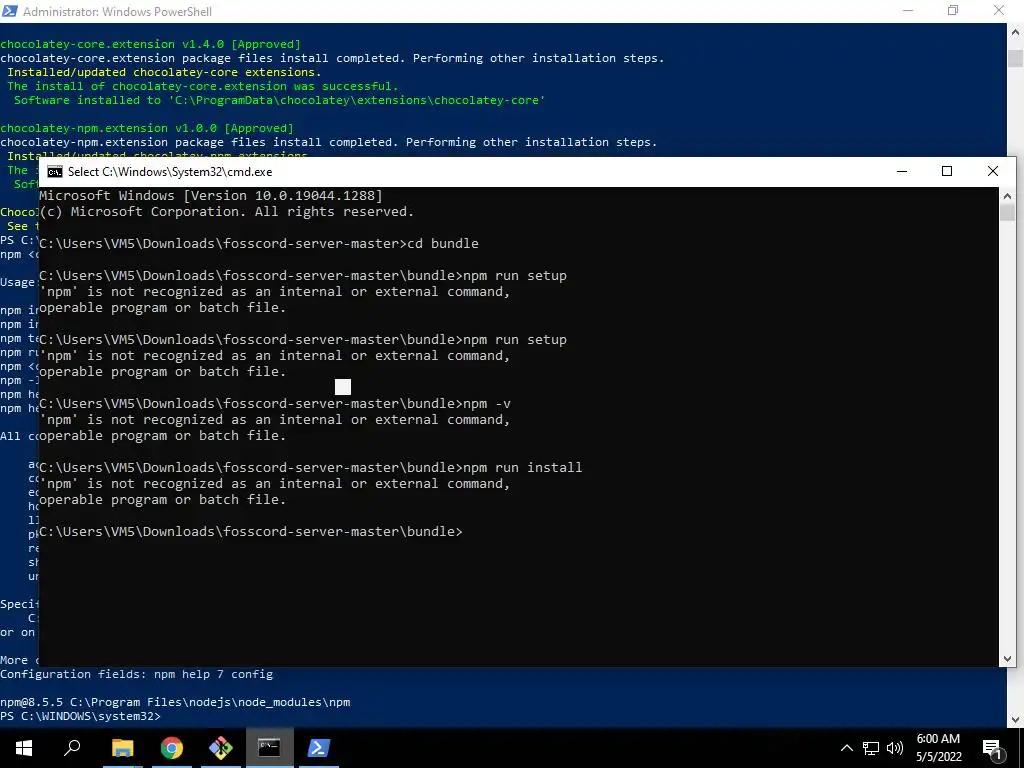Image resolution: width=1024 pixels, height=768 pixels.
Task: Click the cmd scrollbar thumb
Action: tap(1007, 213)
